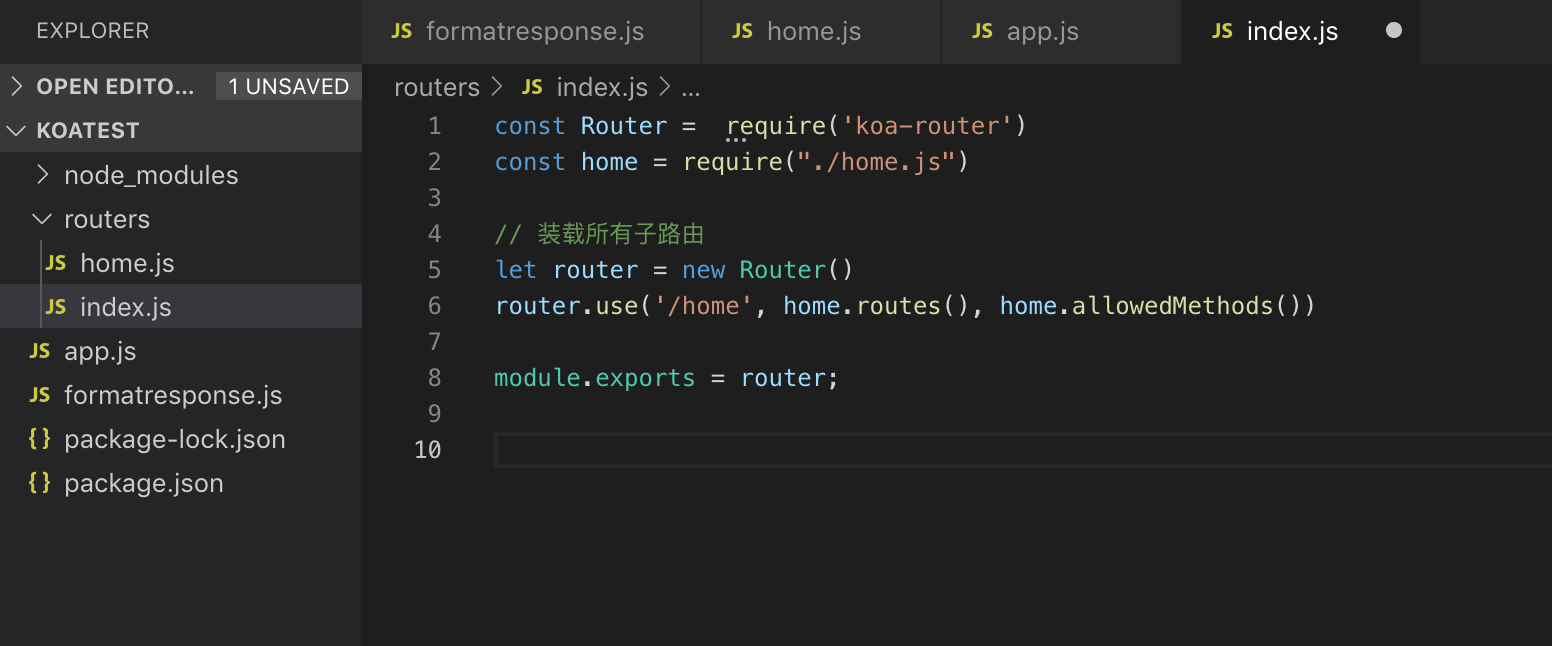Click the braces icon beside package.json
The width and height of the screenshot is (1552, 646).
tap(40, 483)
